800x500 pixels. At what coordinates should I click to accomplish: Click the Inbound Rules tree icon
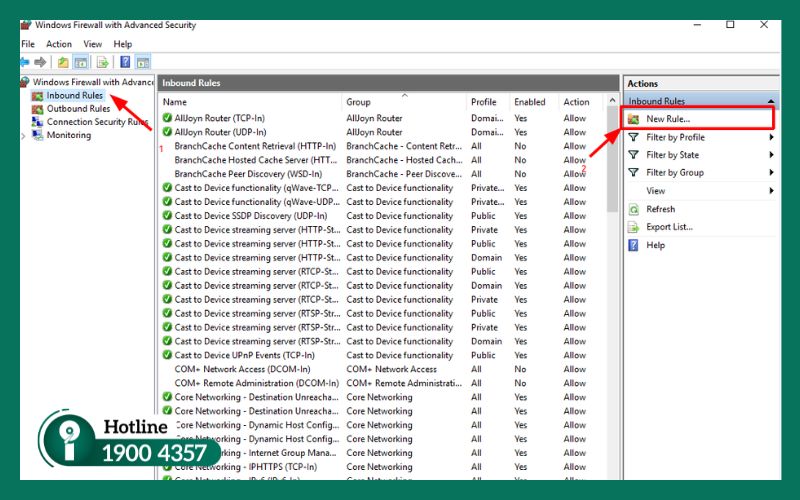pos(37,96)
